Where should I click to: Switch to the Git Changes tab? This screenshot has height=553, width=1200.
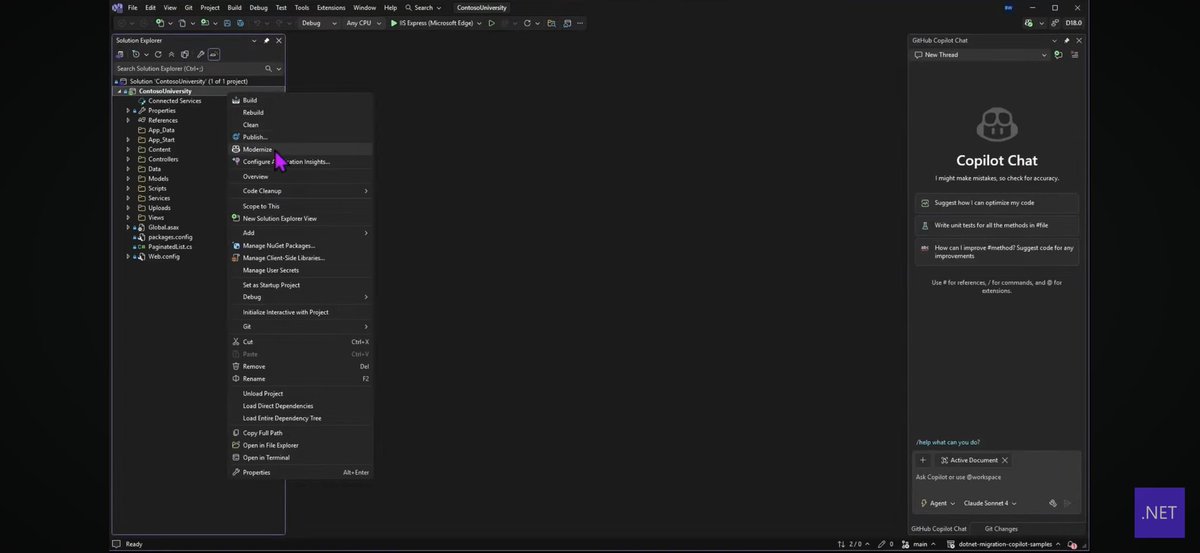pos(1001,528)
